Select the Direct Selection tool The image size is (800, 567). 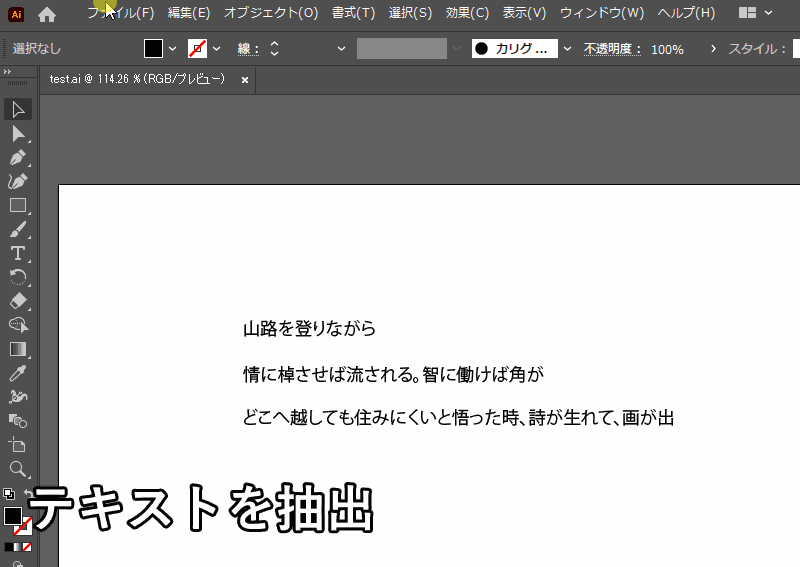[x=18, y=134]
